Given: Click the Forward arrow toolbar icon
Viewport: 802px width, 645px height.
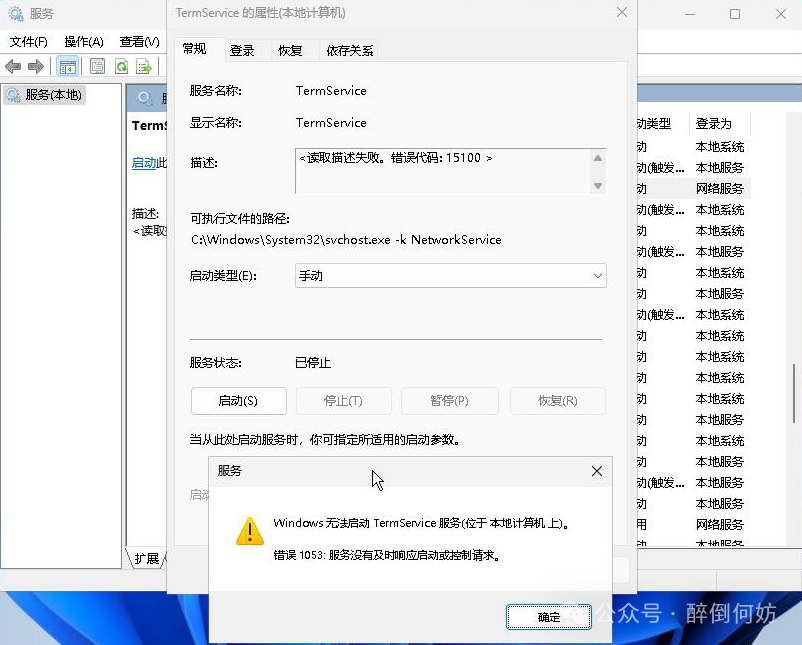Looking at the screenshot, I should click(36, 67).
